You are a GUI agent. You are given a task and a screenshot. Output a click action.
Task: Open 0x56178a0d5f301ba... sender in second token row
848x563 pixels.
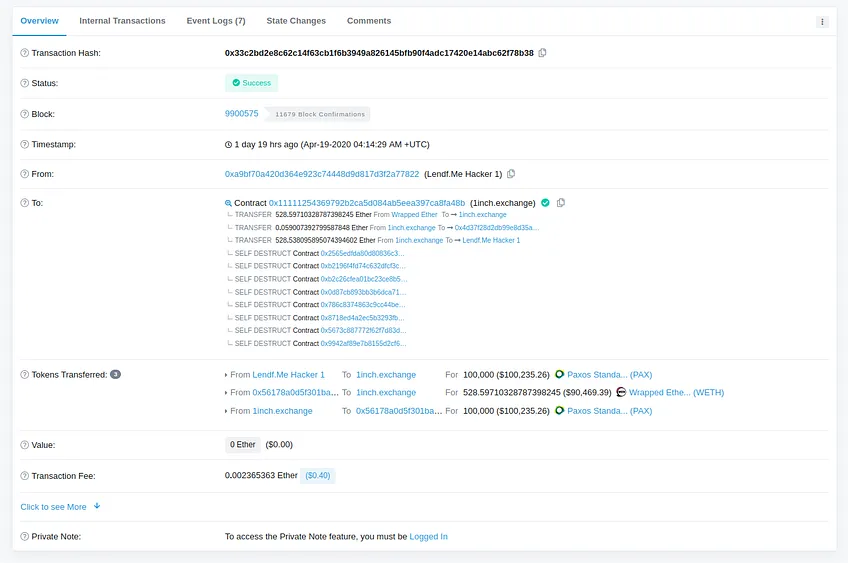tap(296, 393)
